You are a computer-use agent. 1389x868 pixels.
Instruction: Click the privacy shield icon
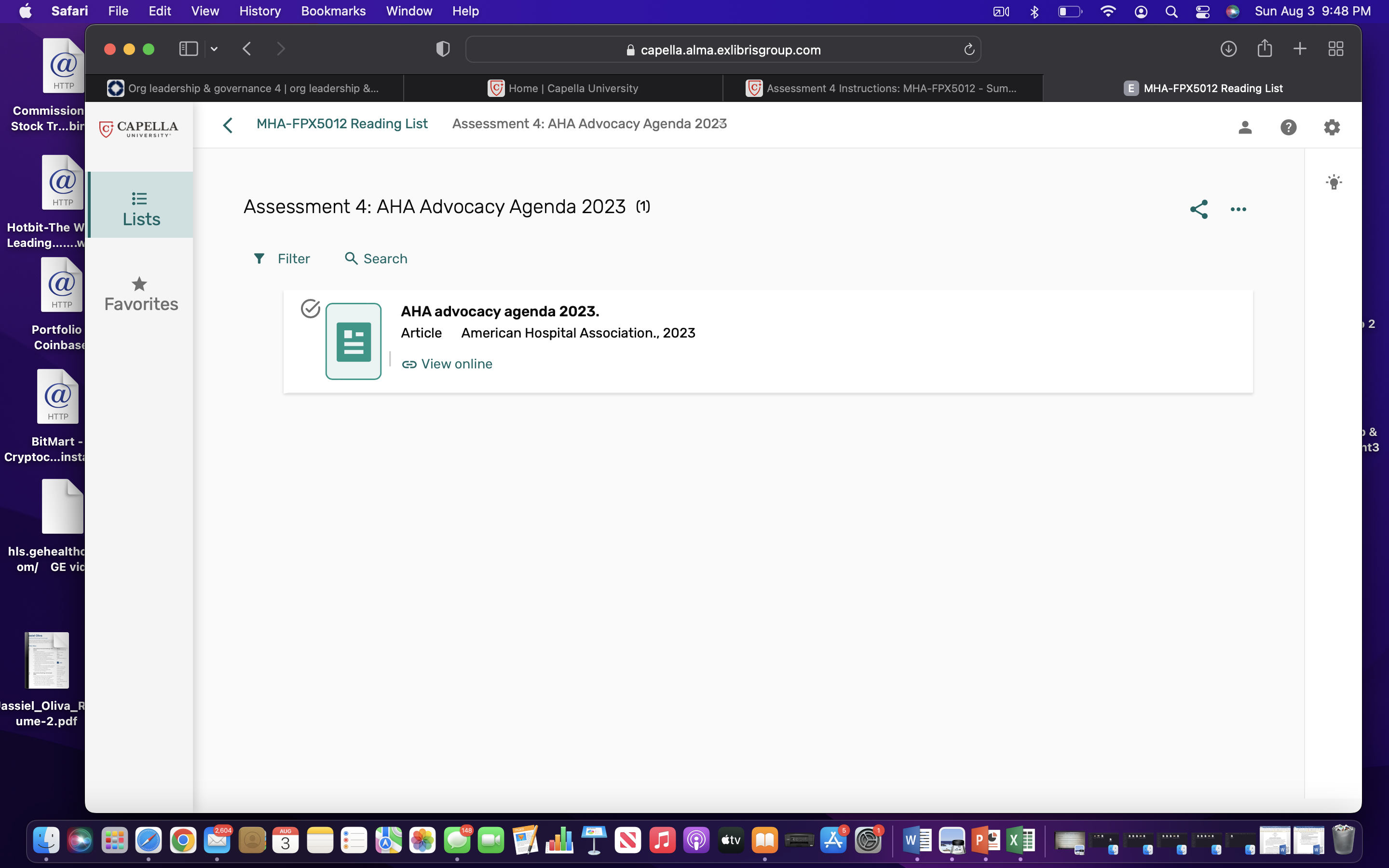pyautogui.click(x=443, y=49)
